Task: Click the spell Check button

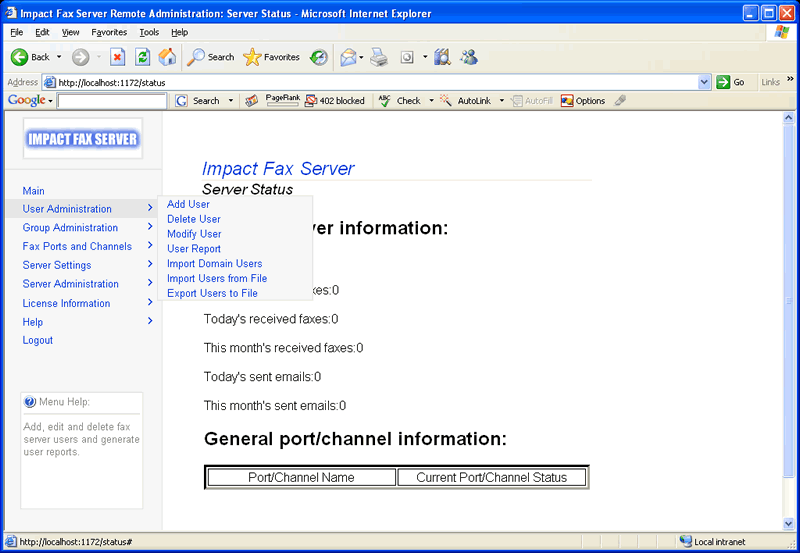Action: click(400, 100)
